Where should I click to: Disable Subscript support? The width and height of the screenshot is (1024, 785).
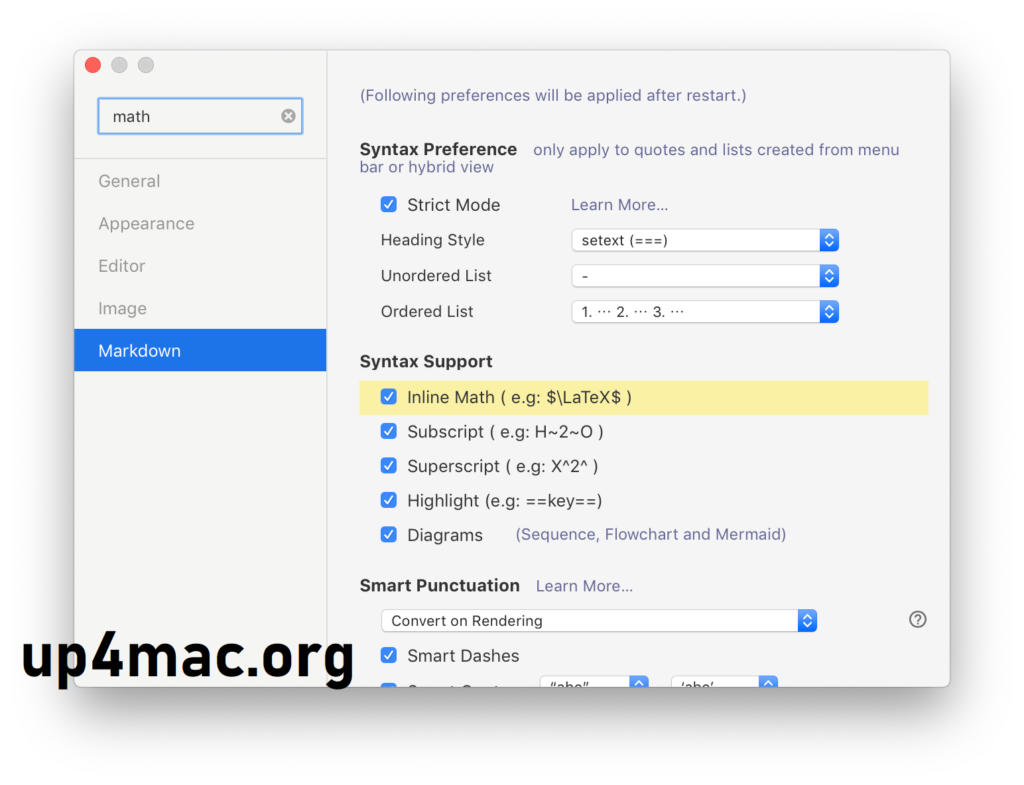[388, 431]
